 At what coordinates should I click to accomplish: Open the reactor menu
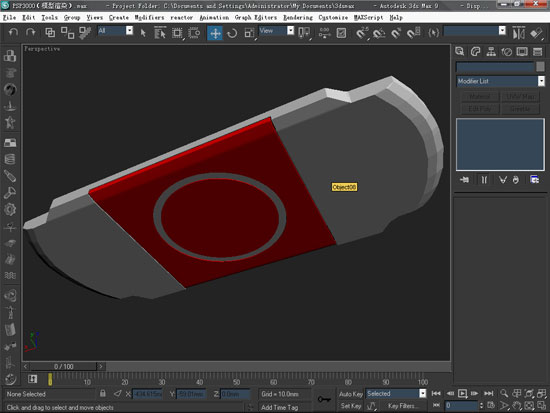point(181,17)
